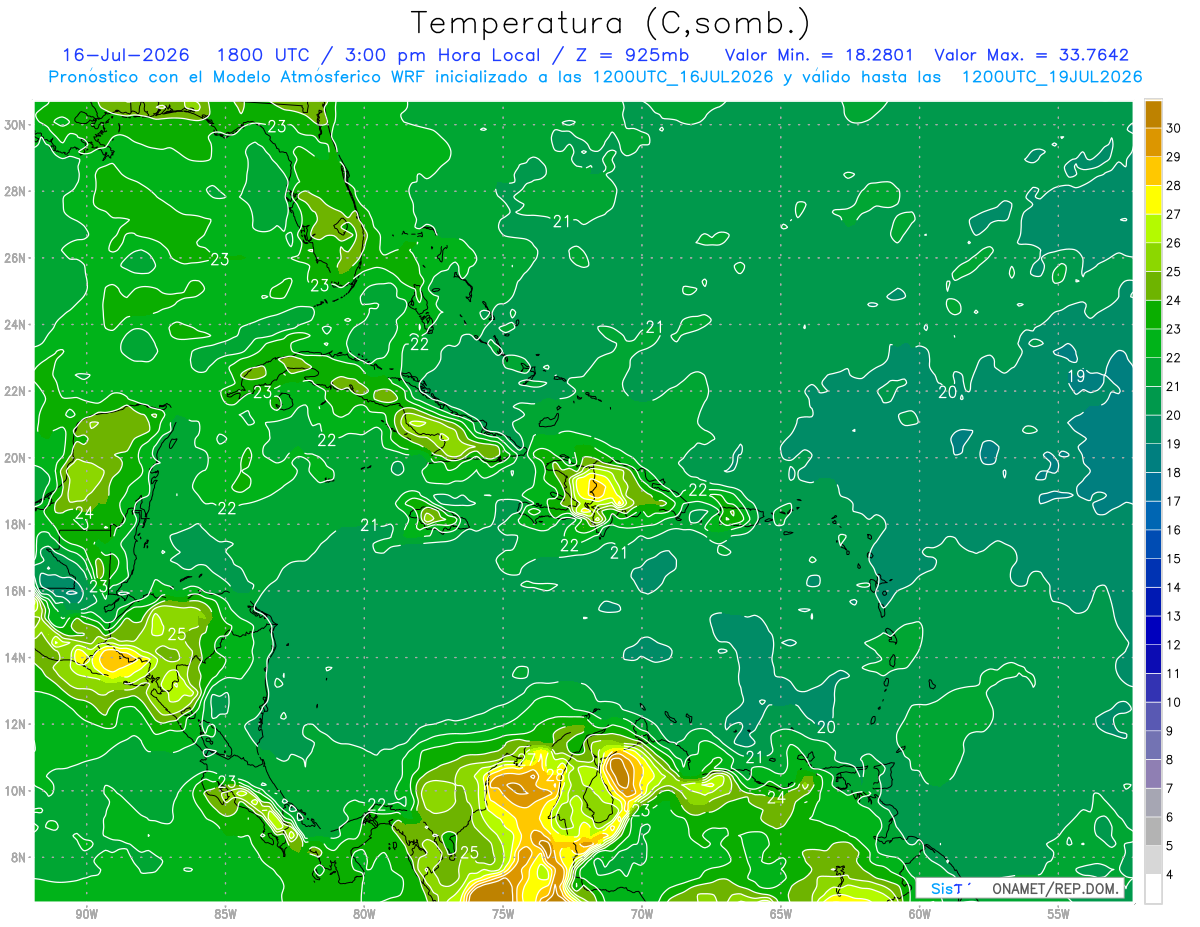Click the title 'Temperatura (C,somb.)'
The width and height of the screenshot is (1200, 927).
[610, 23]
